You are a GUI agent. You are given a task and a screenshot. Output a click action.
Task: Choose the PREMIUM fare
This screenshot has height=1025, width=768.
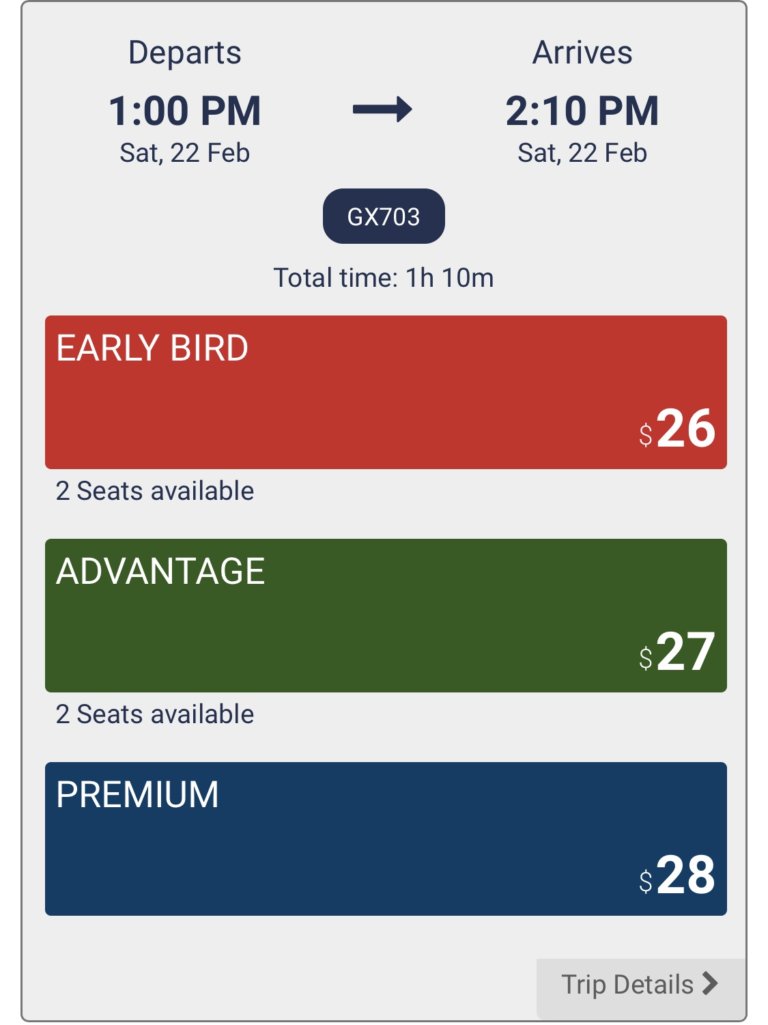[385, 838]
